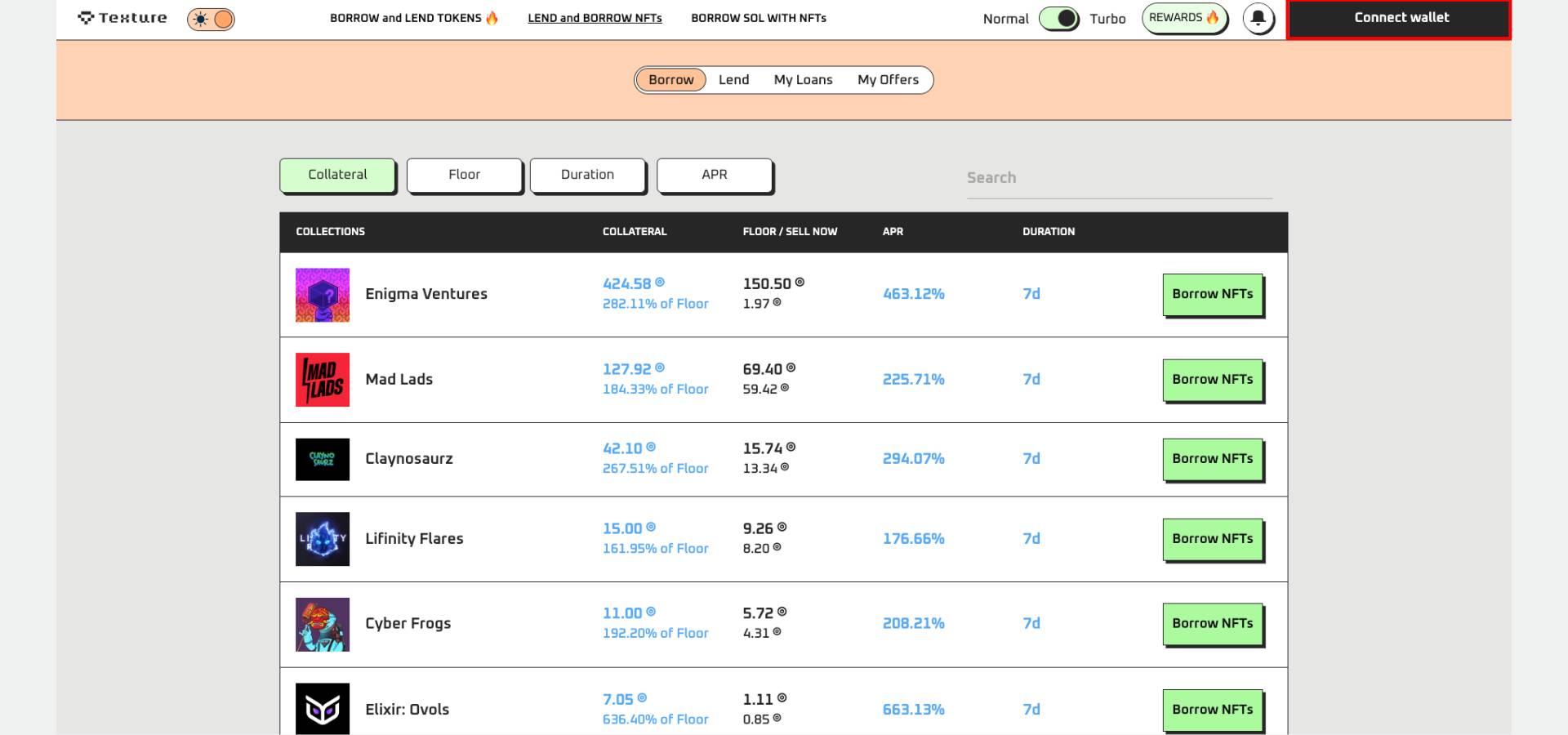Click the 463.12% APR value
This screenshot has height=735, width=1568.
coord(913,294)
